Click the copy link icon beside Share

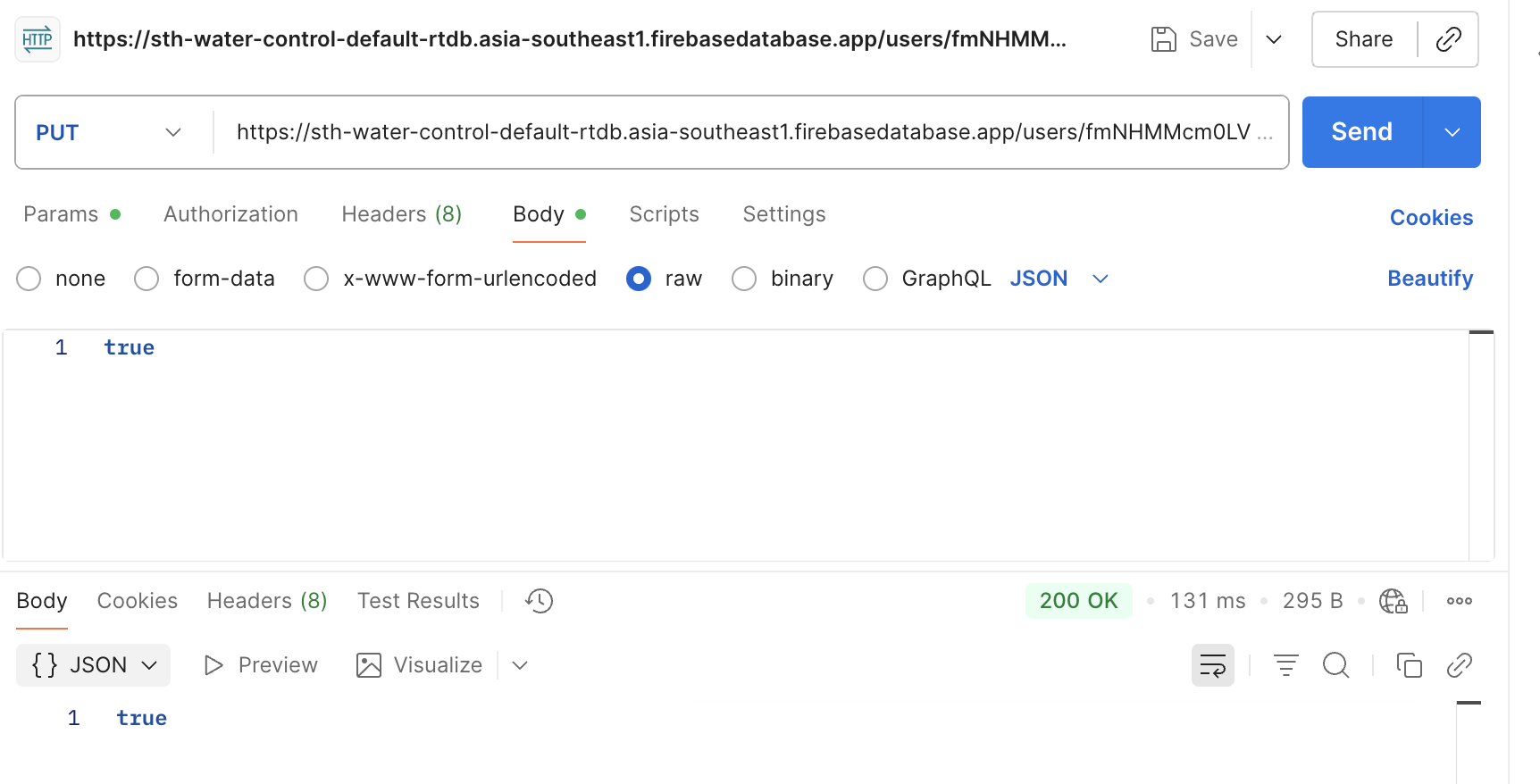[x=1448, y=39]
